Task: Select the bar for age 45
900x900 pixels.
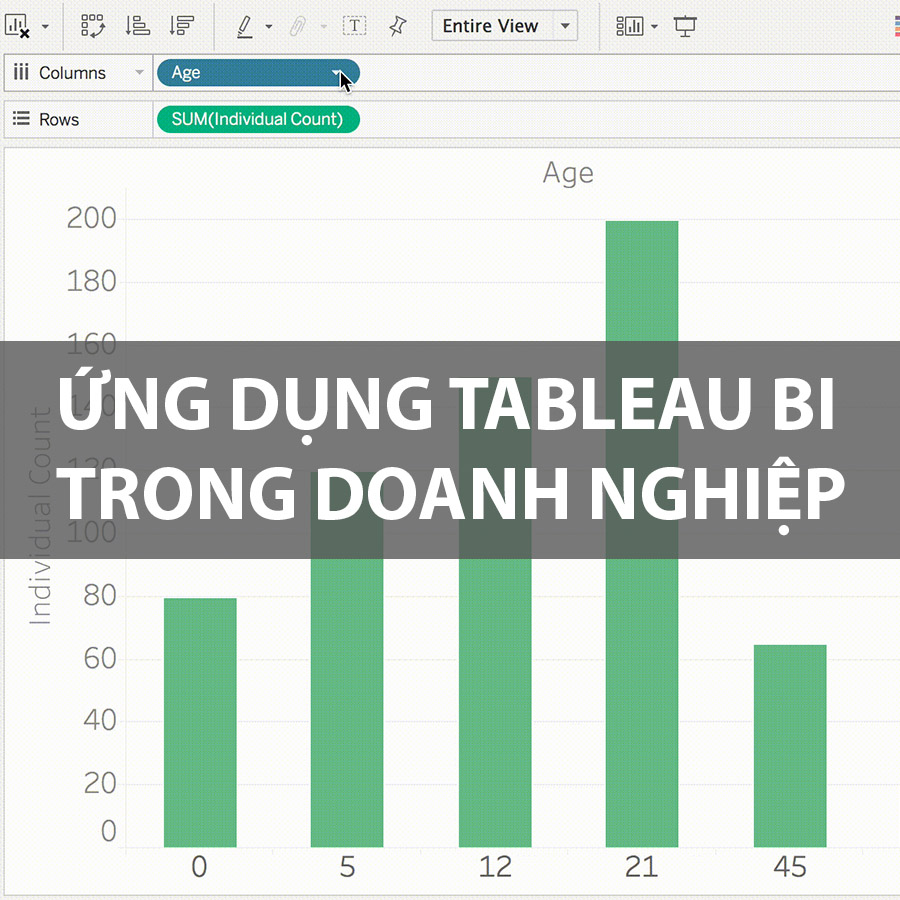Action: click(790, 746)
